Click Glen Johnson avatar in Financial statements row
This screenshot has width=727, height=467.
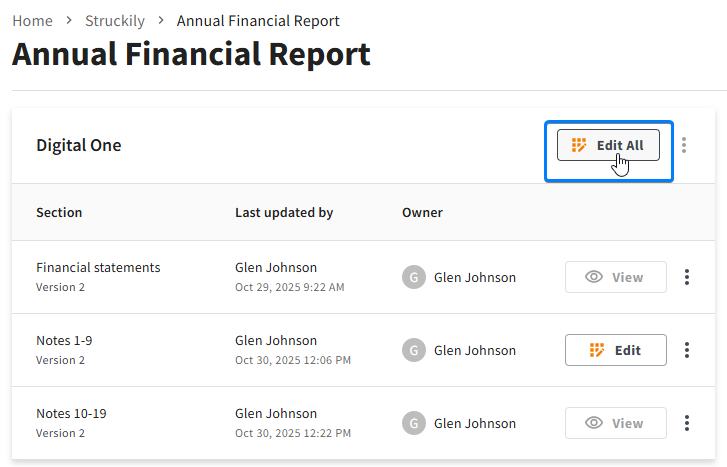pos(413,277)
